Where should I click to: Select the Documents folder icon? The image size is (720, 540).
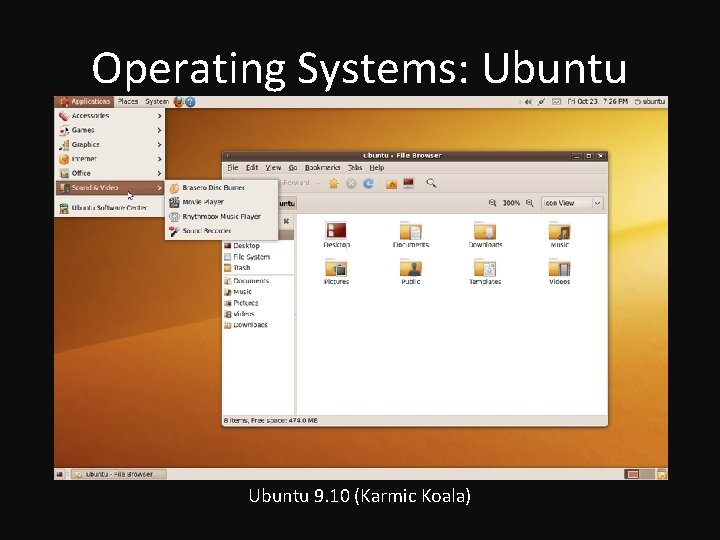pos(411,234)
